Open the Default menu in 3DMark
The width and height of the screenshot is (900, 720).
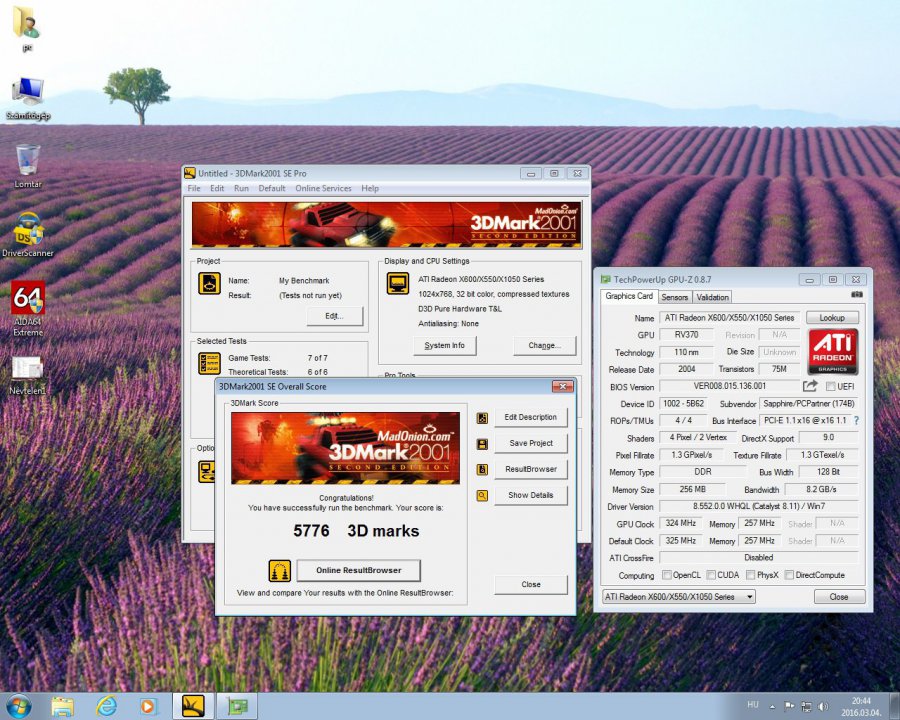point(271,188)
